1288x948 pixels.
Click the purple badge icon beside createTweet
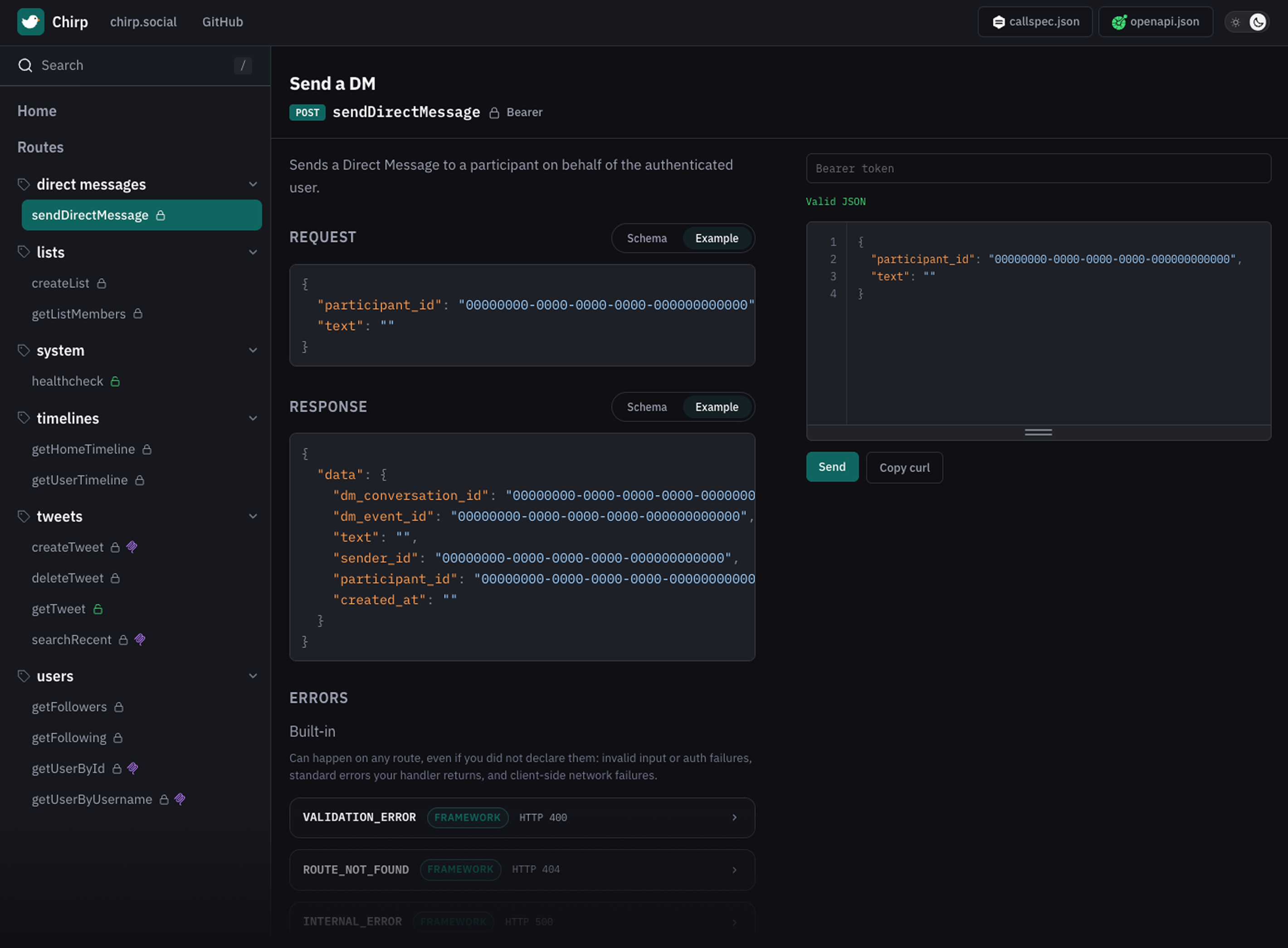click(x=132, y=547)
